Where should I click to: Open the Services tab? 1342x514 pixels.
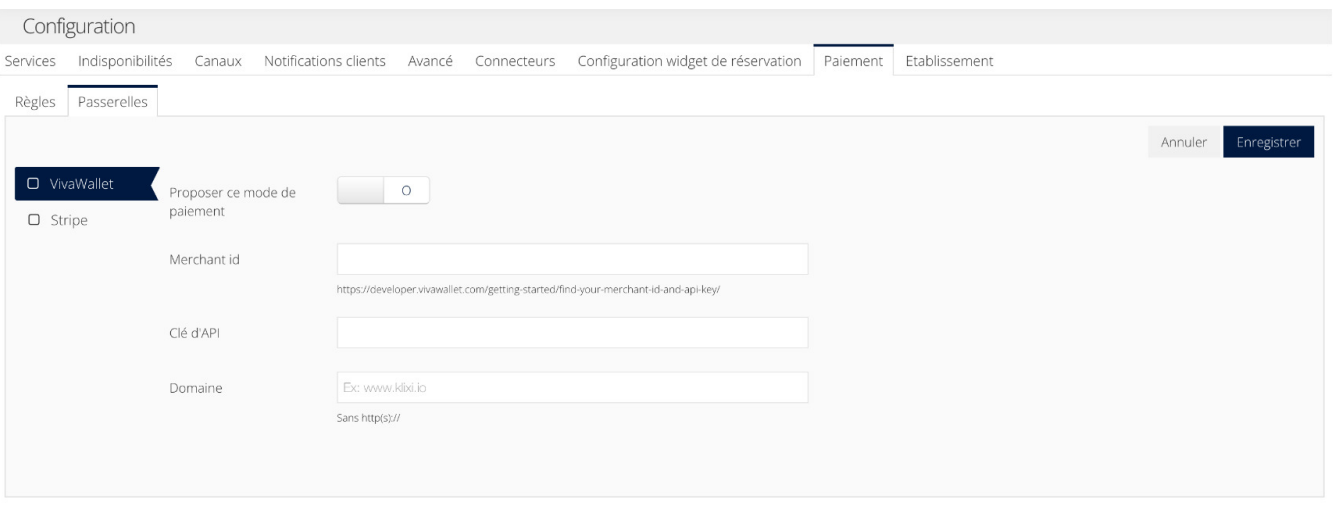coord(30,61)
